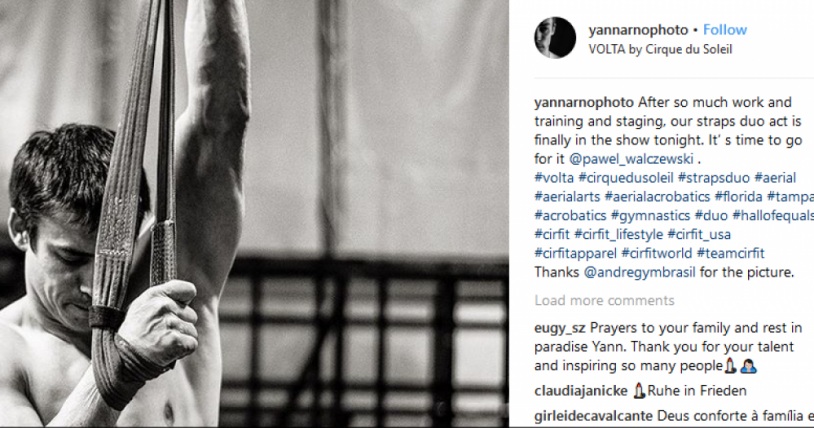Open the yannarnophoto profile avatar
The width and height of the screenshot is (814, 428).
[555, 38]
